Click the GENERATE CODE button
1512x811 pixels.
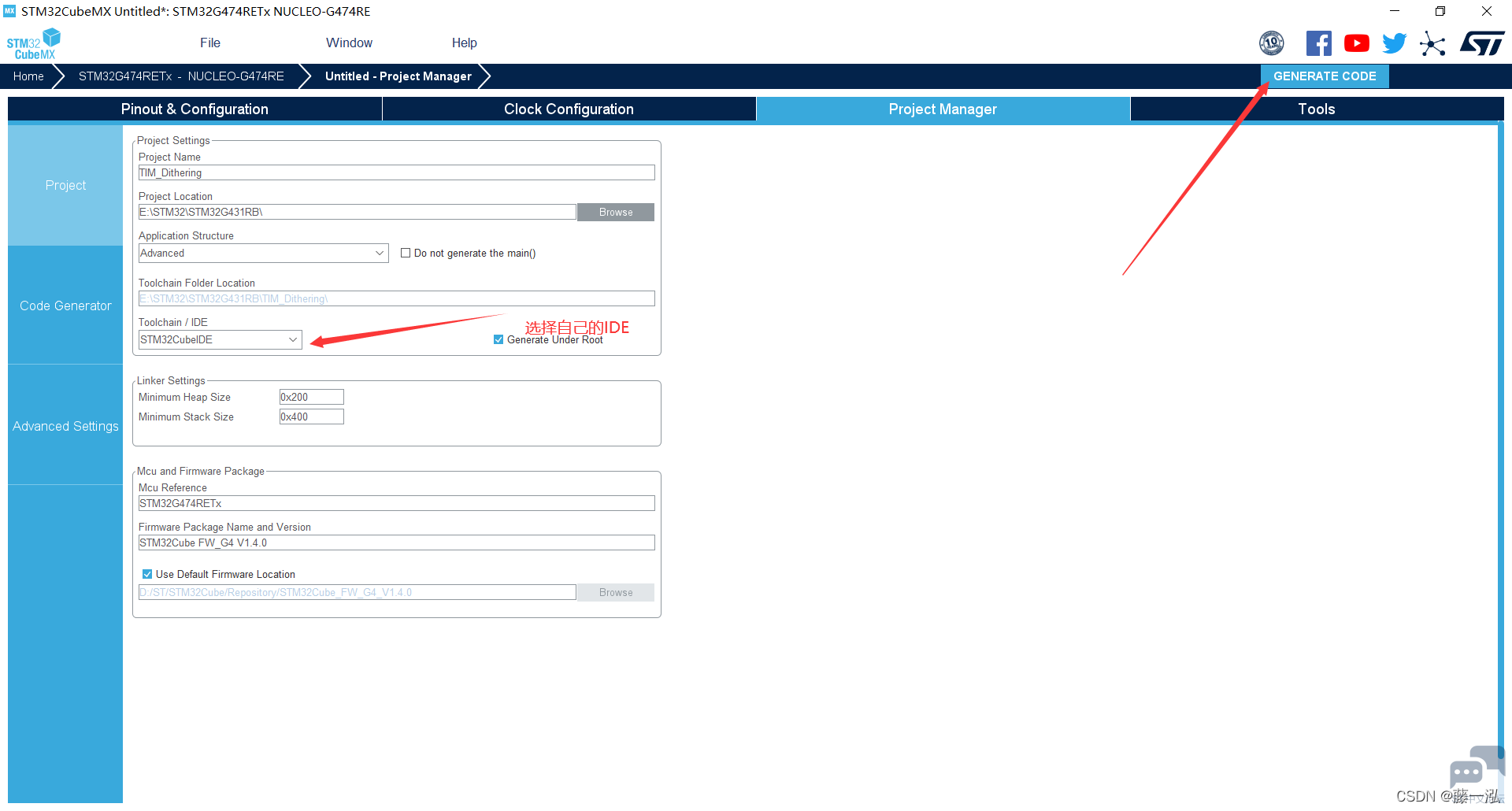[1325, 76]
